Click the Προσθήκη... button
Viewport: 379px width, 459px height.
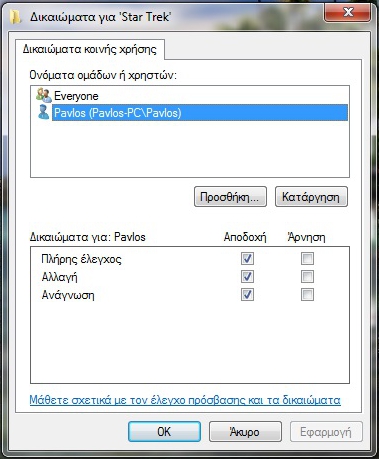[230, 197]
